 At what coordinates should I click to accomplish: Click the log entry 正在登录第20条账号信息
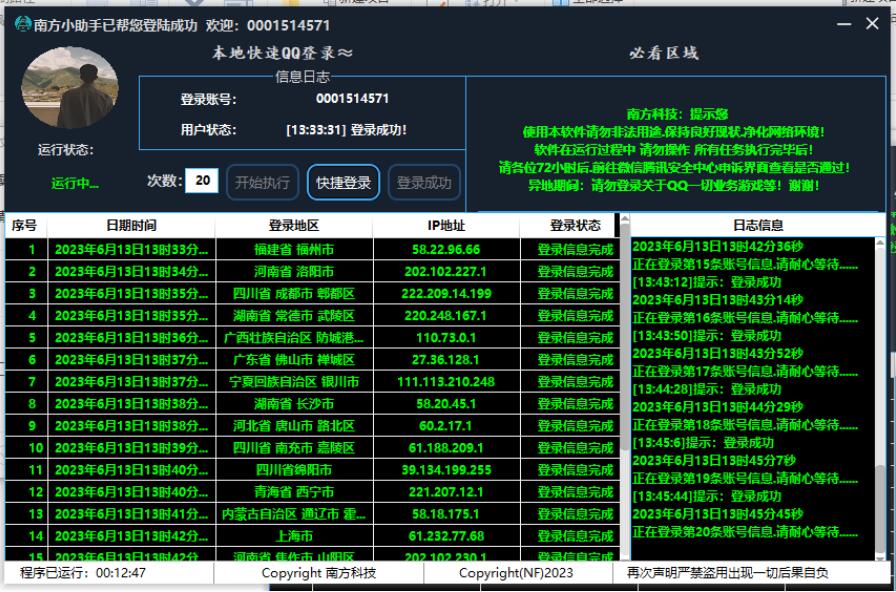pyautogui.click(x=745, y=532)
